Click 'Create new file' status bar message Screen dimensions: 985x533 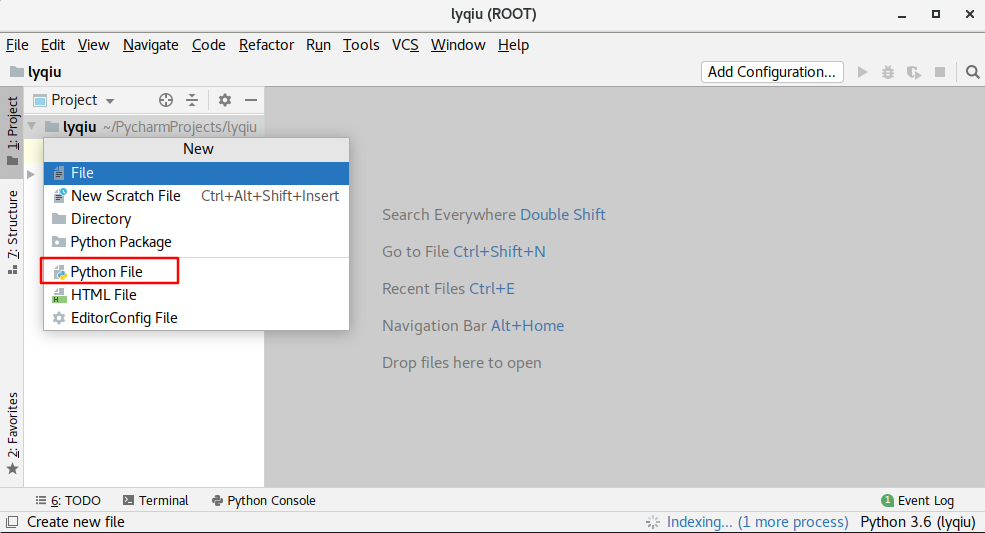click(x=75, y=522)
